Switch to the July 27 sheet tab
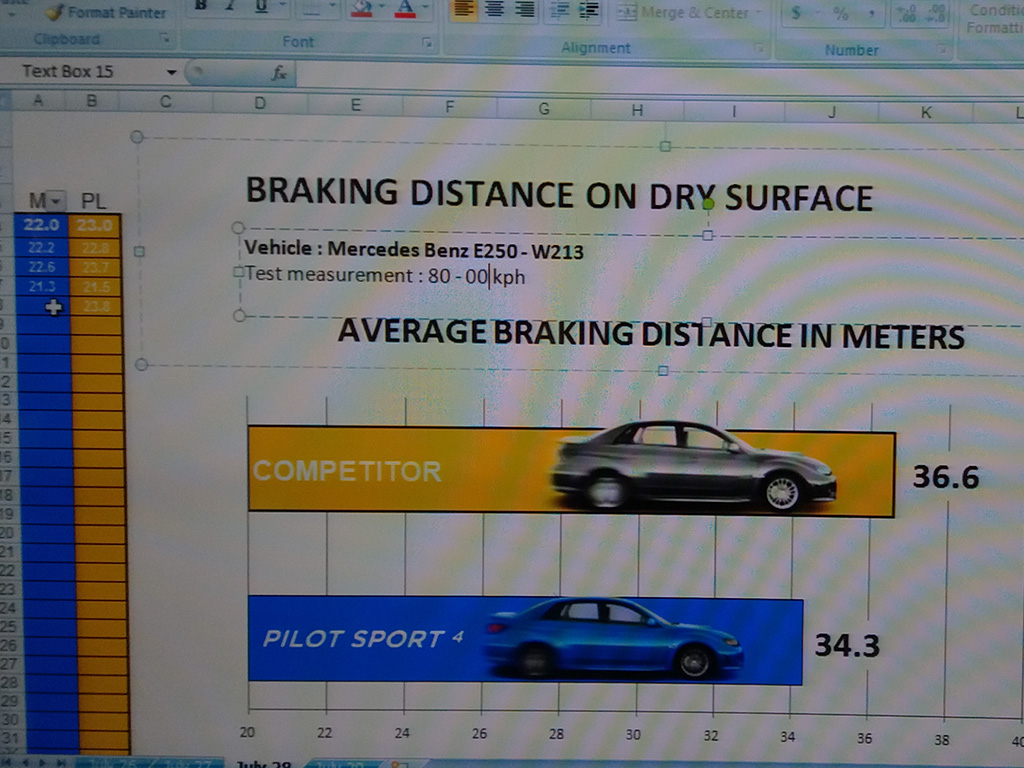1024x768 pixels. pyautogui.click(x=186, y=764)
